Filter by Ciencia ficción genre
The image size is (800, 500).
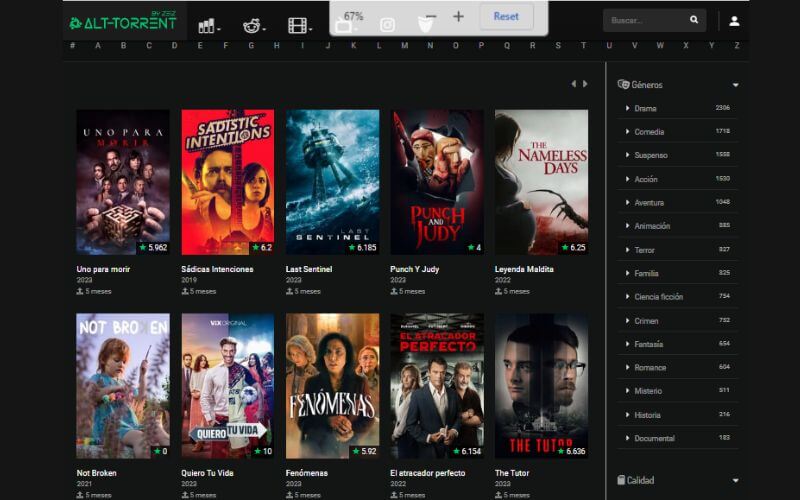click(x=658, y=297)
